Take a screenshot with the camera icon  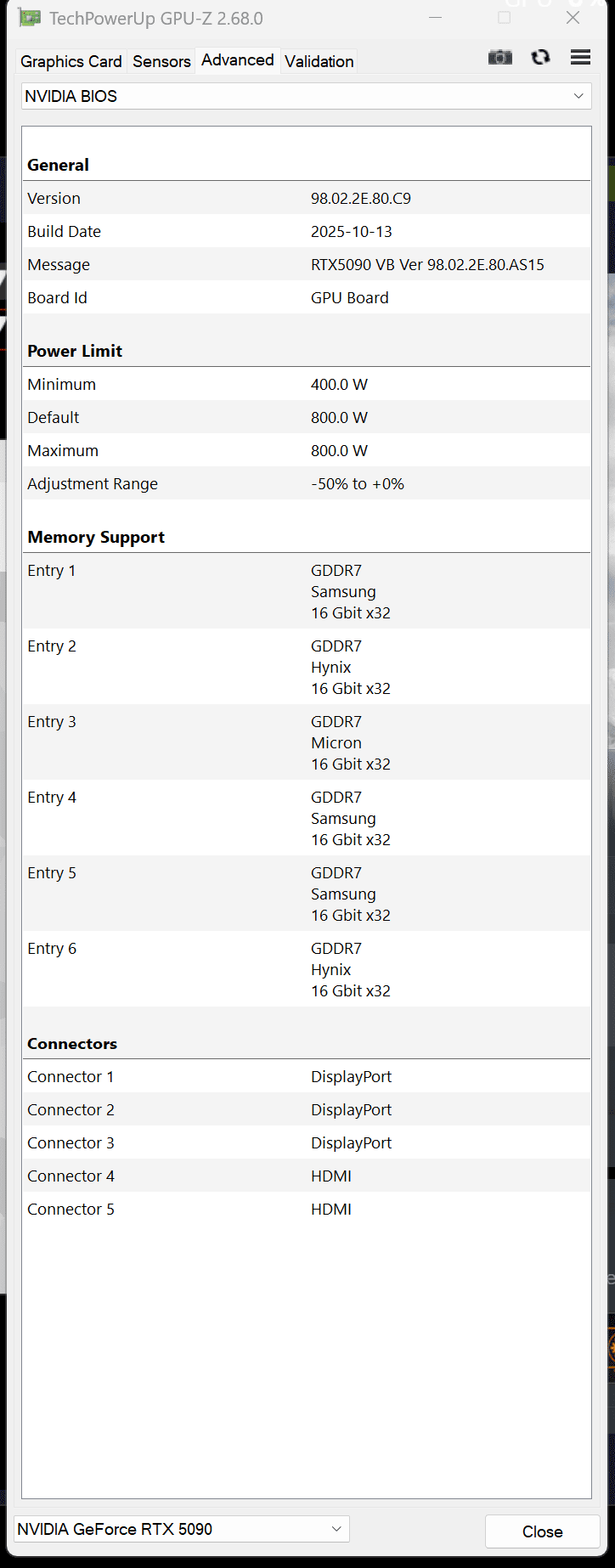click(500, 58)
